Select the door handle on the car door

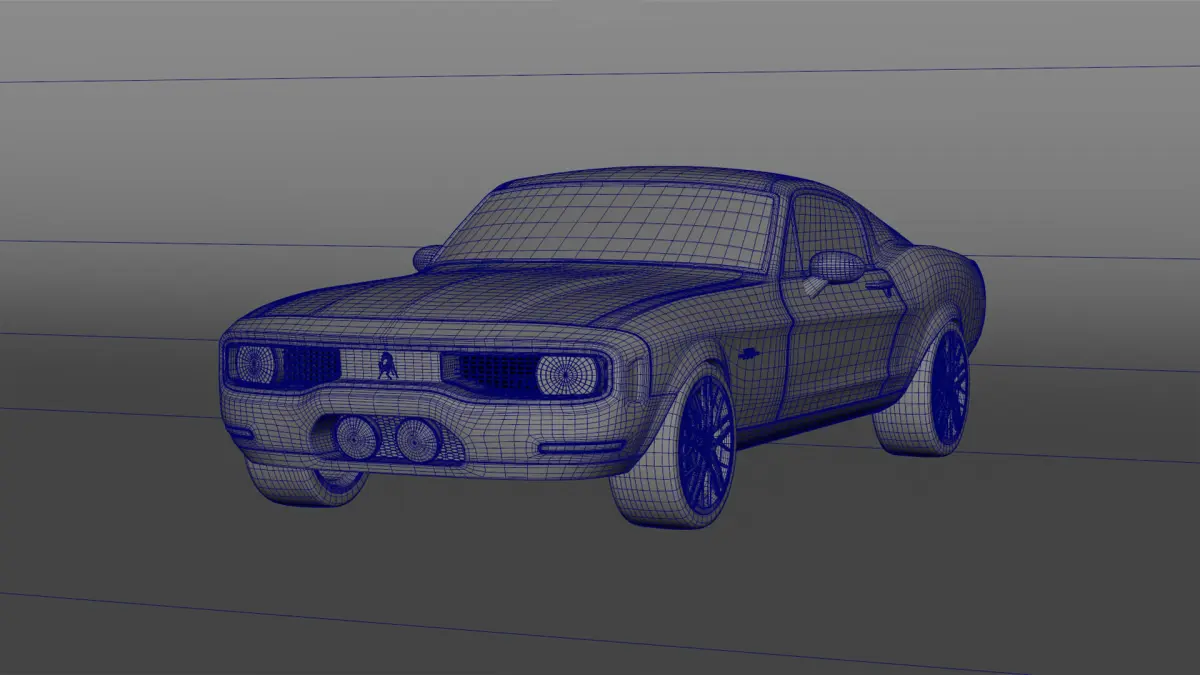pyautogui.click(x=880, y=285)
